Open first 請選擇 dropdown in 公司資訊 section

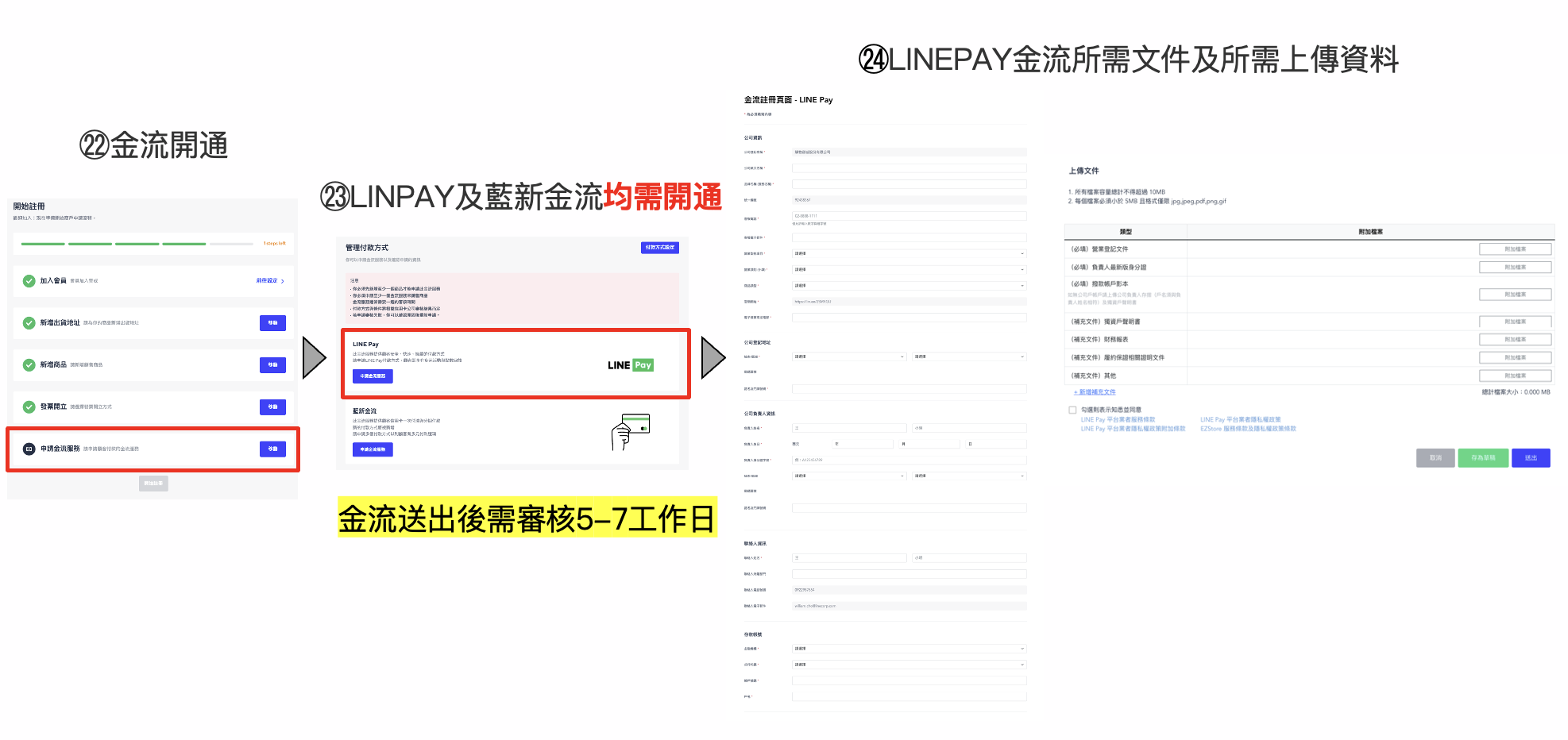(x=909, y=254)
